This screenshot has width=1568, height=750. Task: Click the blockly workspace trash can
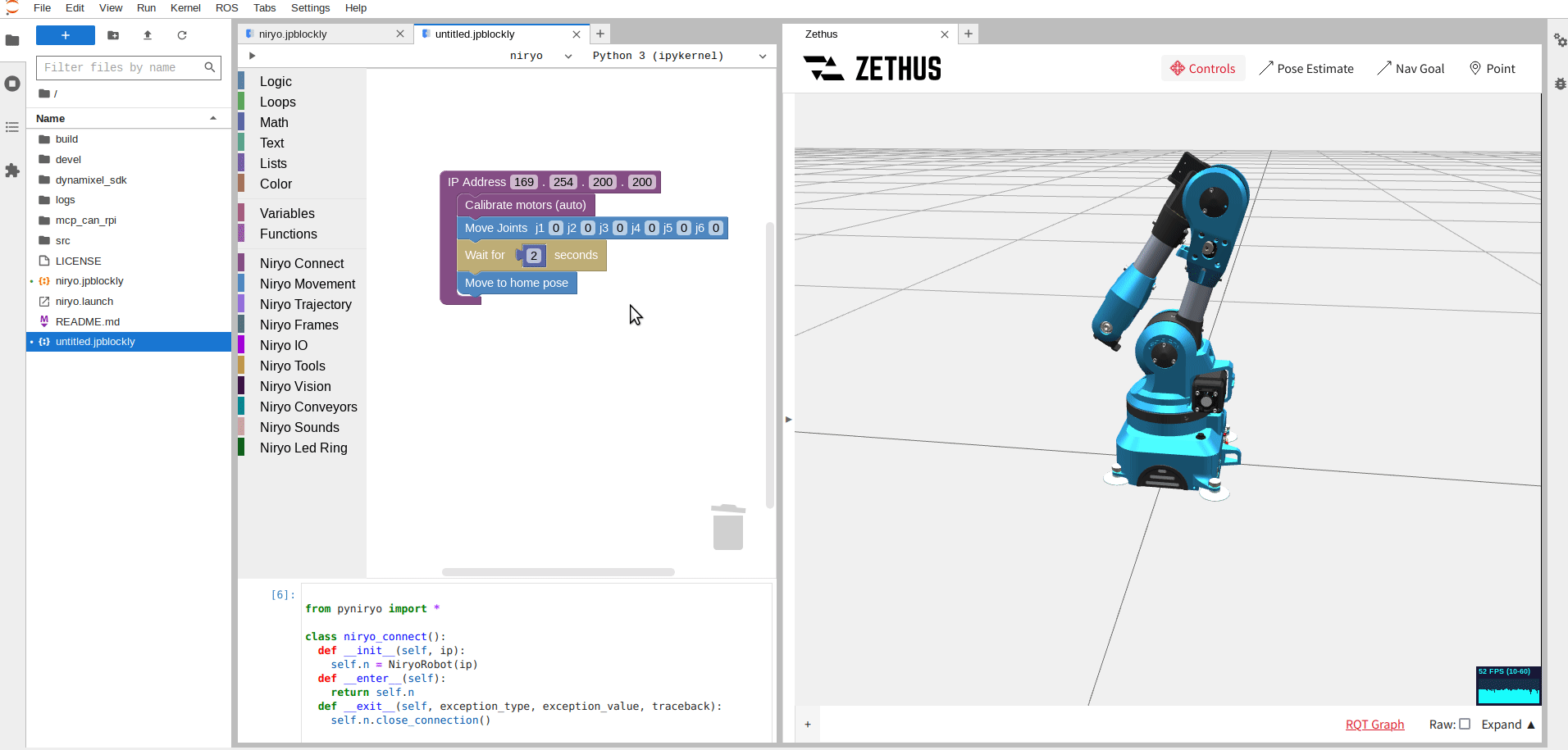(728, 527)
